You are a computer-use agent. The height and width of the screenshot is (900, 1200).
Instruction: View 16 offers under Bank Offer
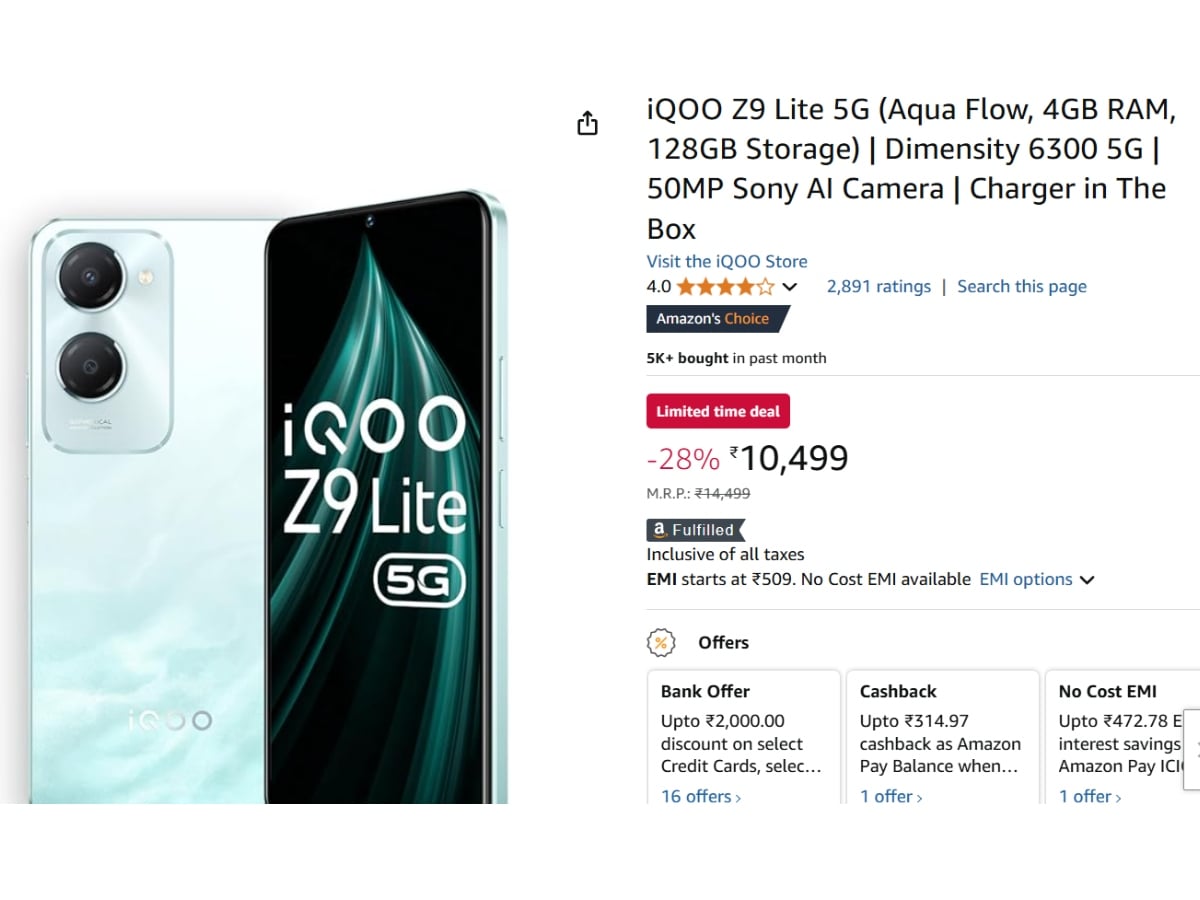pos(701,796)
